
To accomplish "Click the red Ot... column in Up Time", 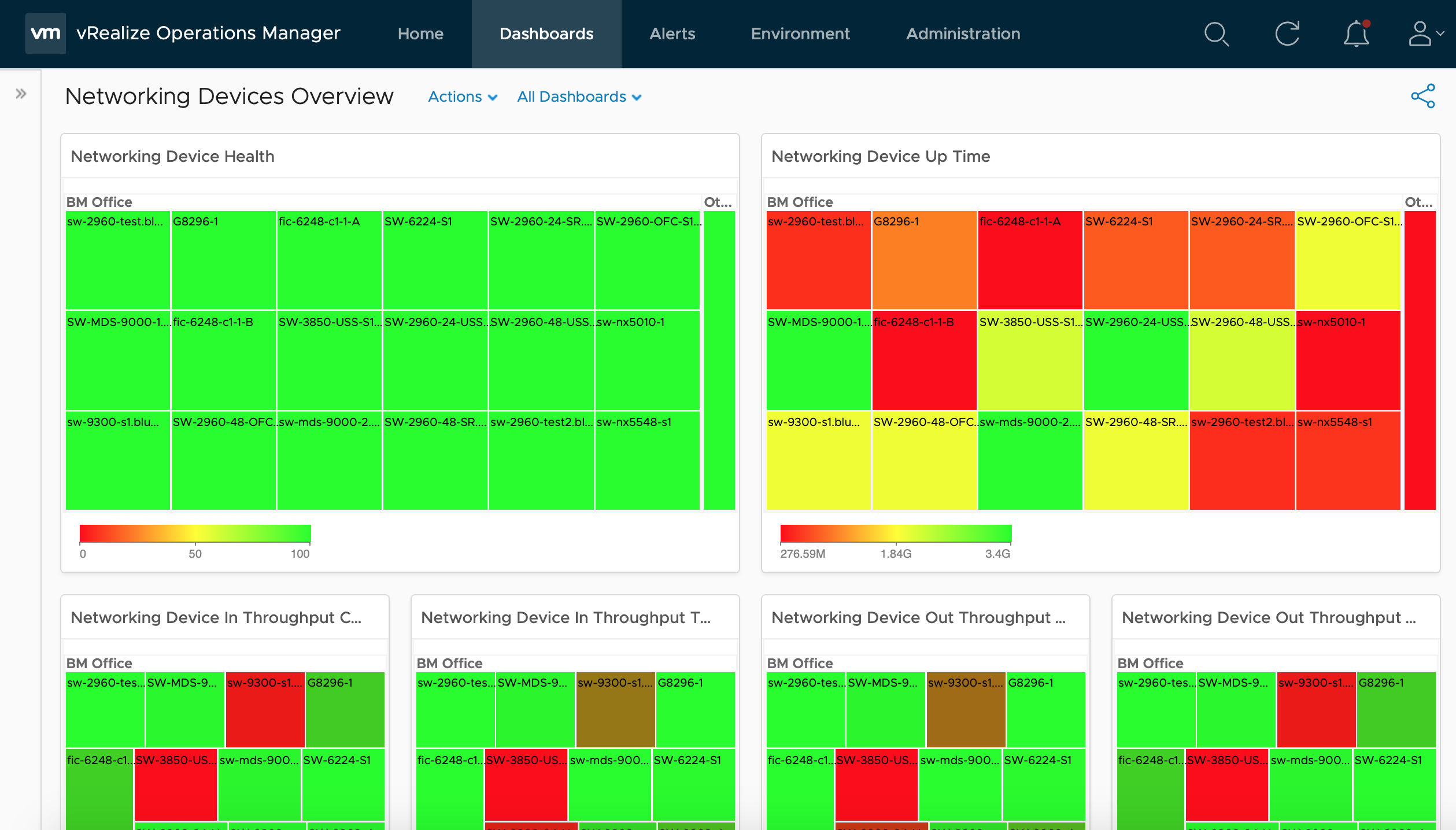I will 1420,360.
